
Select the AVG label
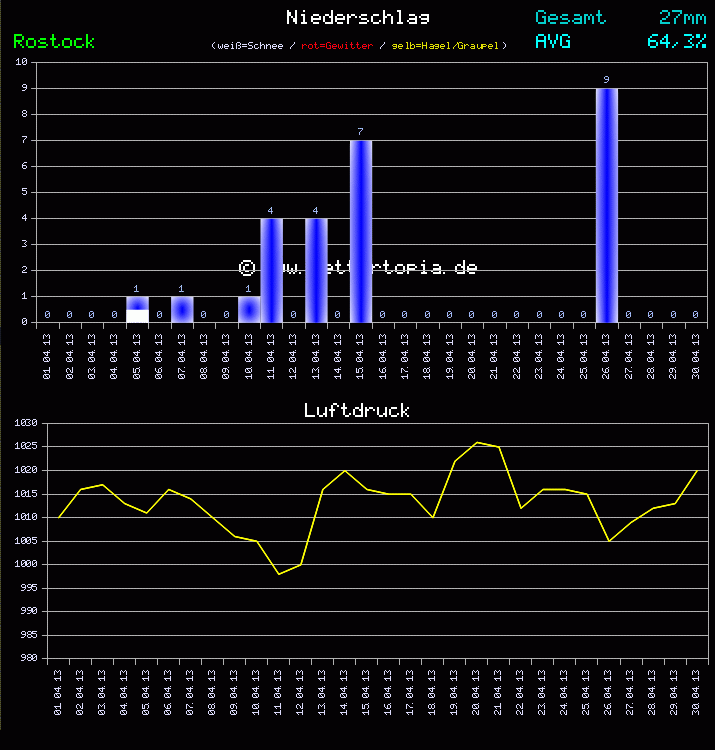tap(553, 41)
